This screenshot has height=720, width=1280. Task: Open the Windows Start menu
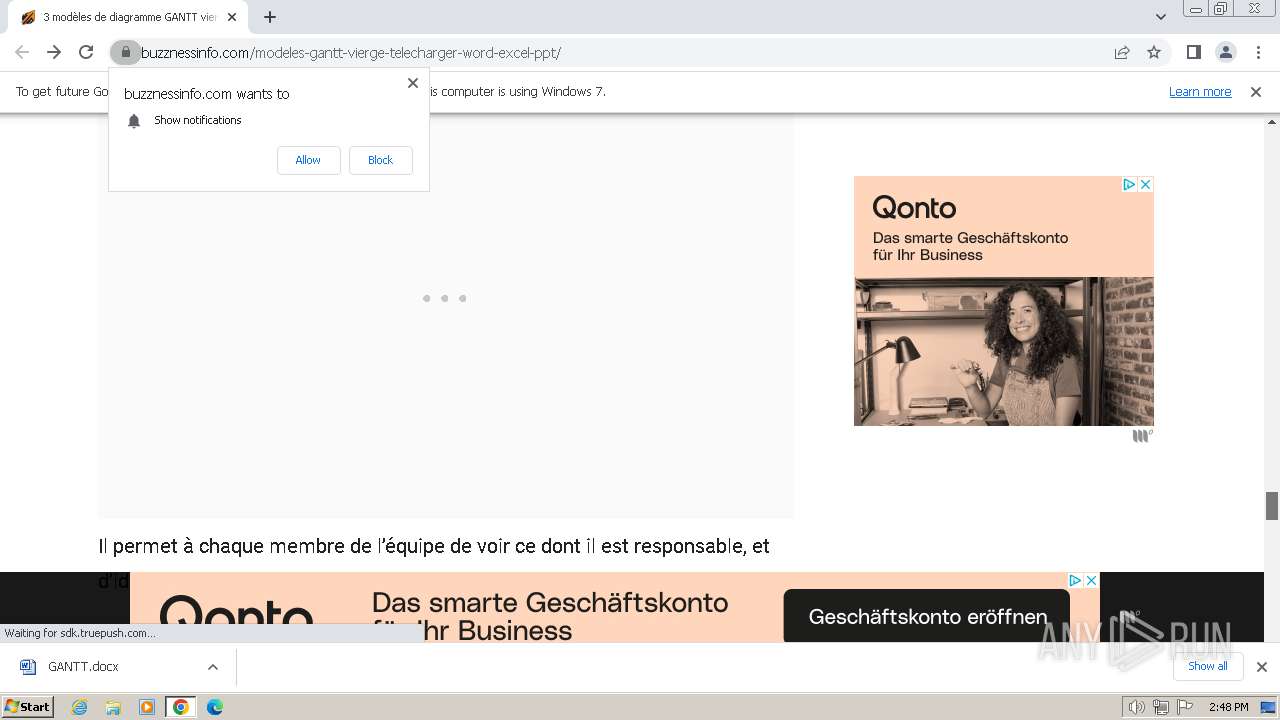(x=28, y=707)
